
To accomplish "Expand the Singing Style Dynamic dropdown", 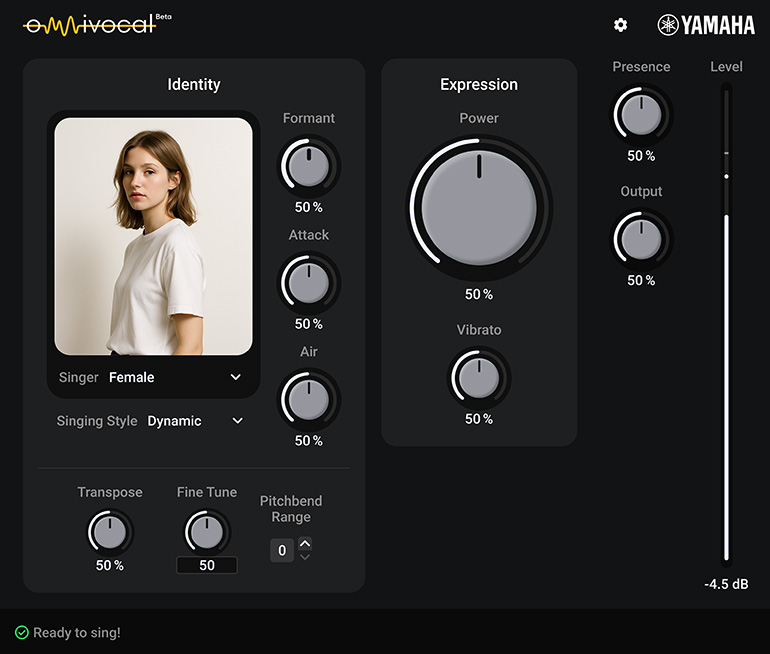I will pyautogui.click(x=195, y=421).
